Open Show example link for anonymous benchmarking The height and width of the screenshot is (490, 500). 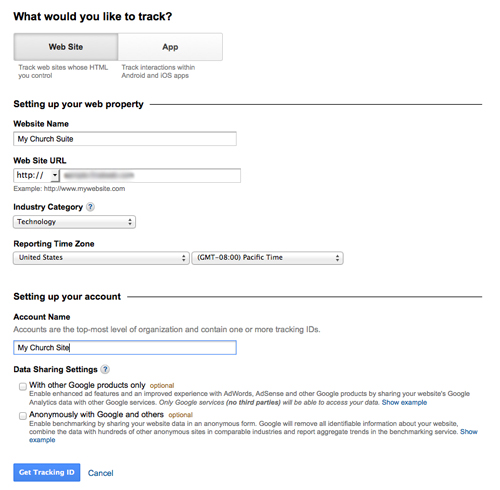[469, 432]
